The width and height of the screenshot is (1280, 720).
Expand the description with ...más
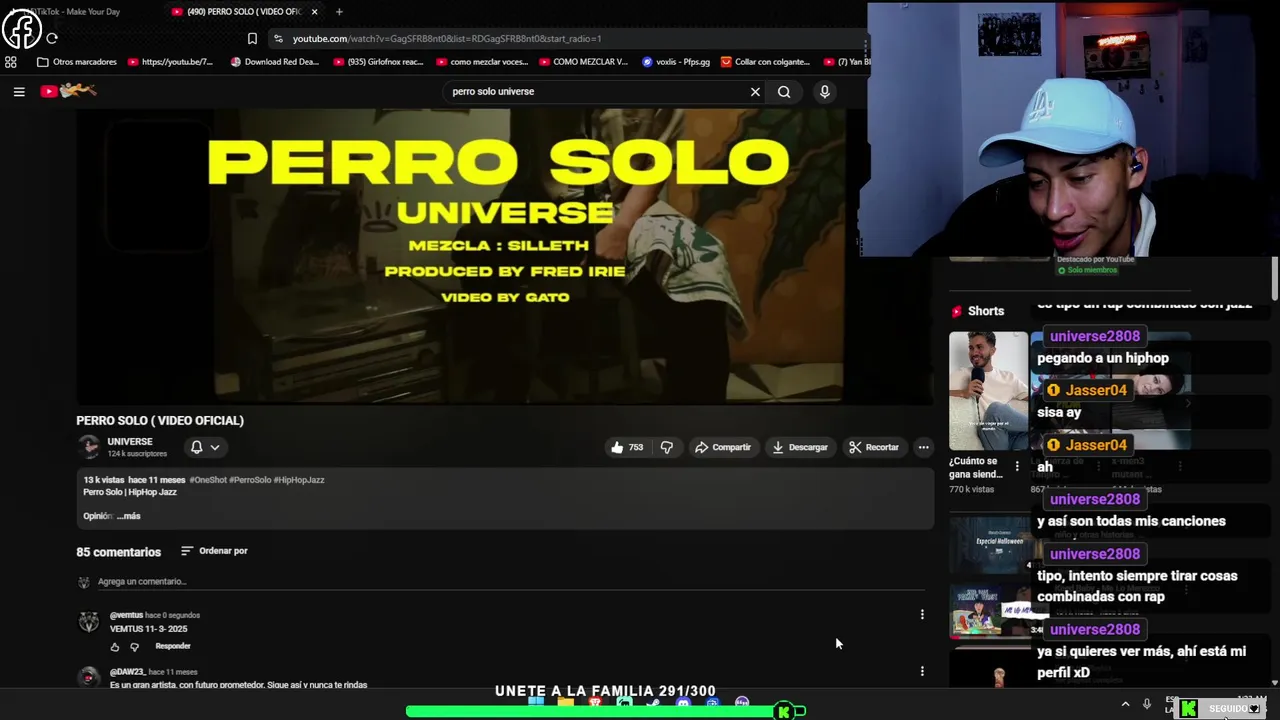pos(128,516)
